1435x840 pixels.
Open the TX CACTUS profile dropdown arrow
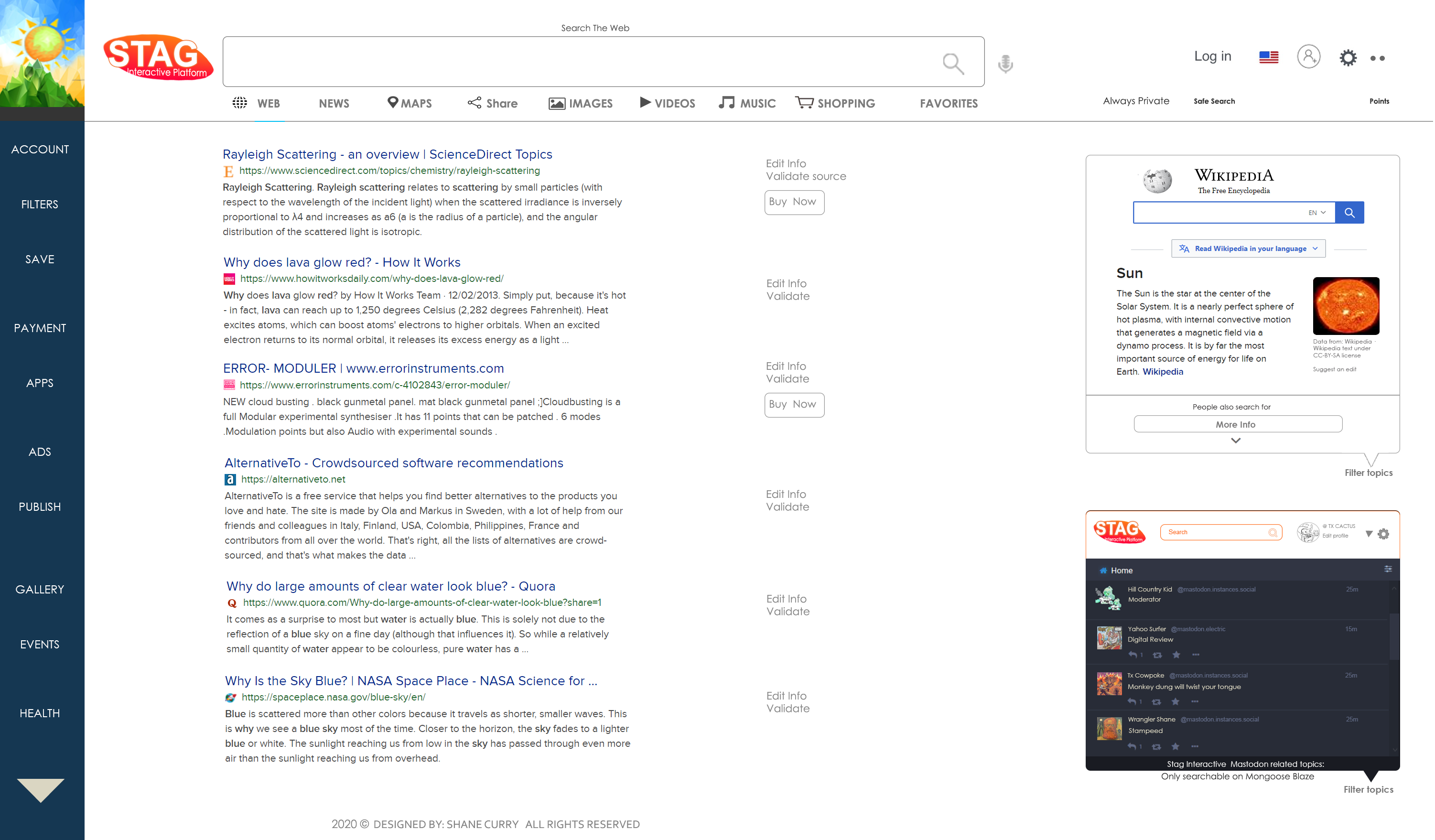click(1369, 534)
